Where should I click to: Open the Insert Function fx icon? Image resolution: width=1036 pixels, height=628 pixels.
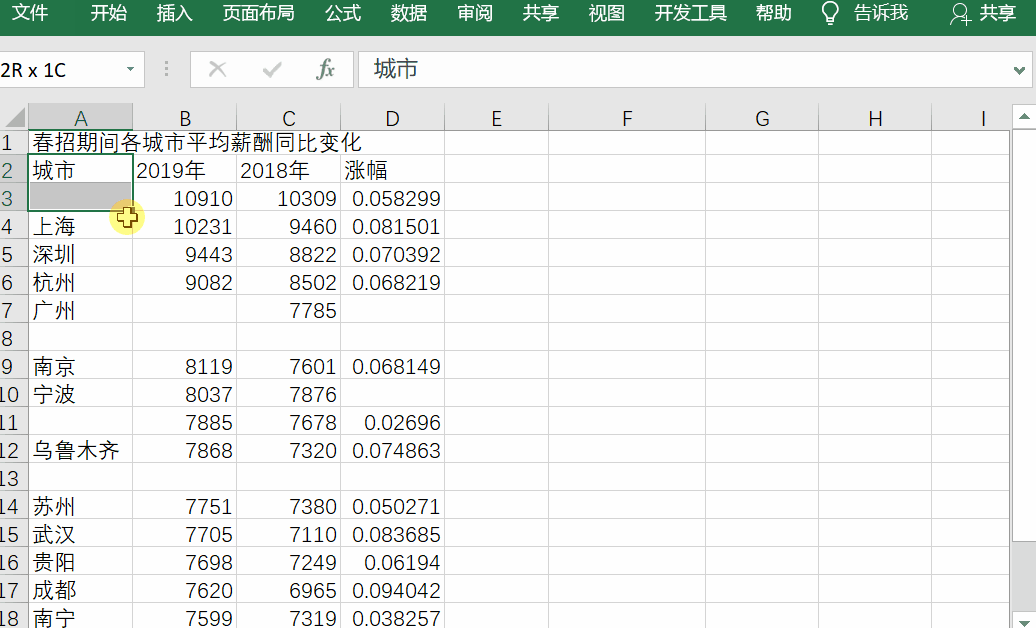[325, 69]
